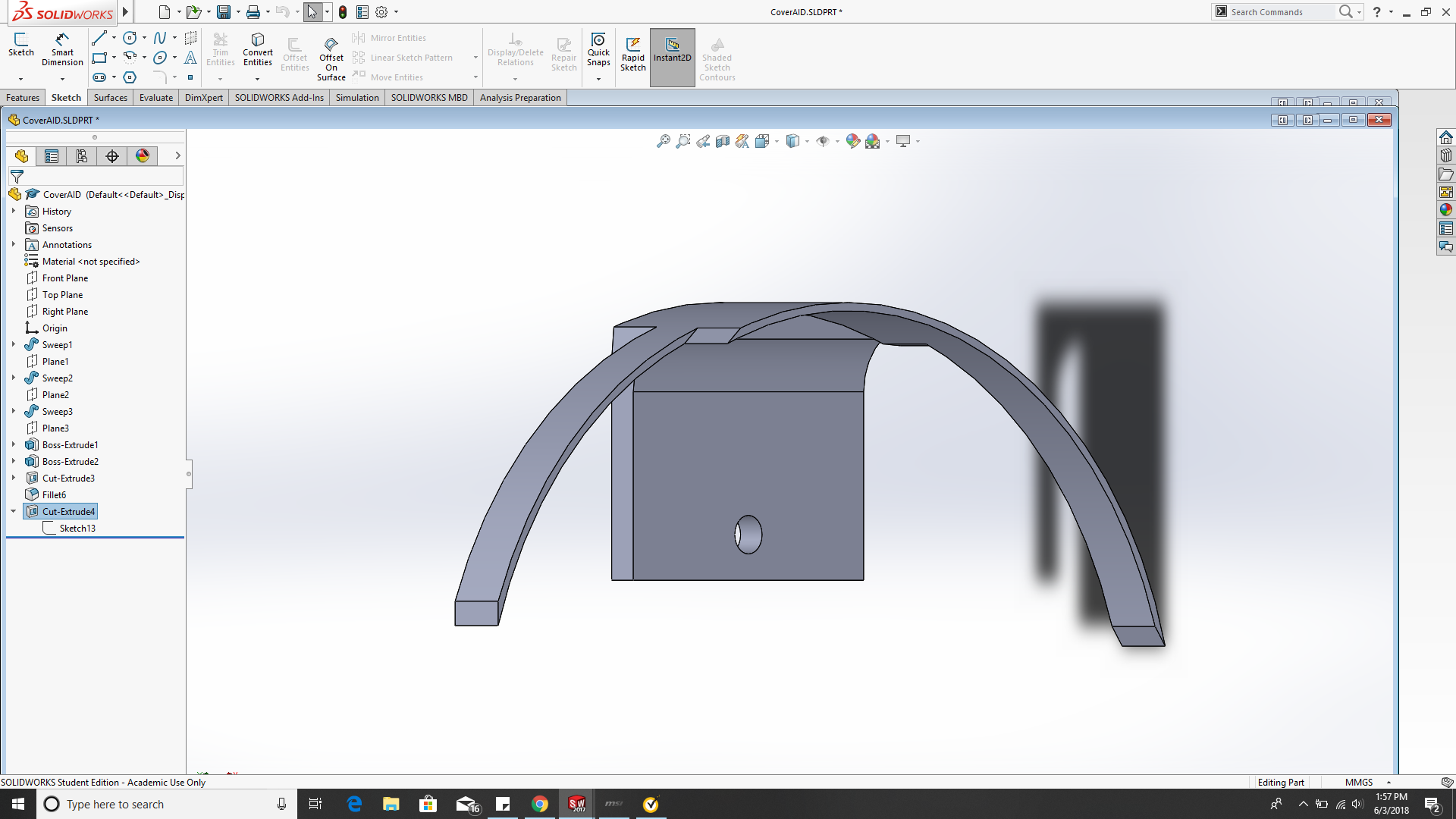1456x819 pixels.
Task: Click Edit Appearance icon
Action: point(853,141)
